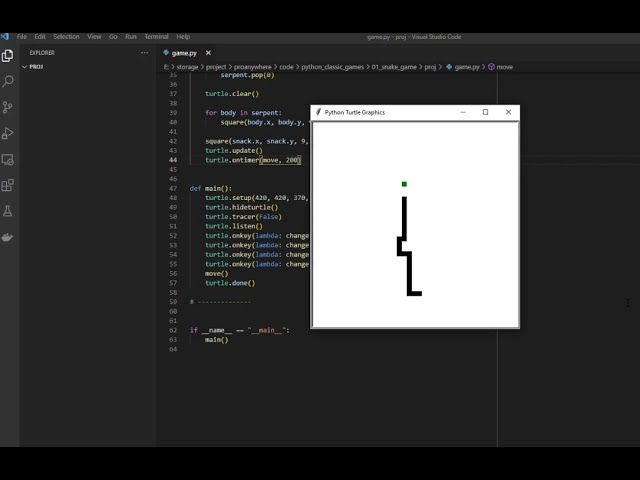The height and width of the screenshot is (480, 640).
Task: Click the turtle.done() line
Action: tap(230, 283)
